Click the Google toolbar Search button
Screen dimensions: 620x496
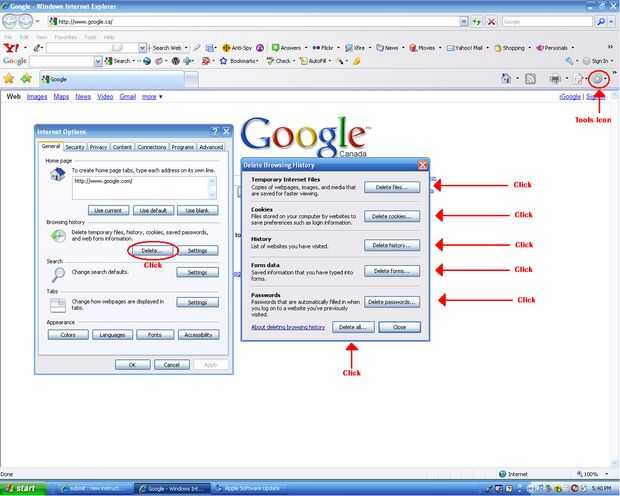[117, 61]
